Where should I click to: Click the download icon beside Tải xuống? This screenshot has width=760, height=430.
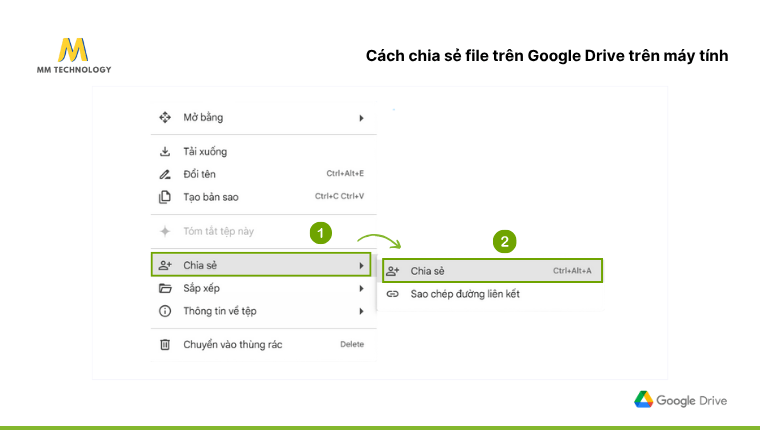coord(165,151)
